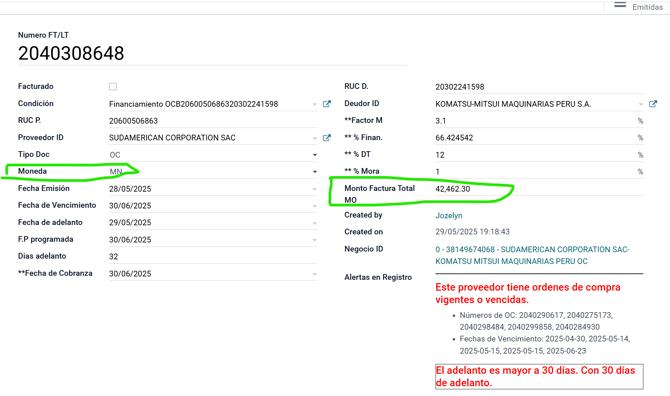Click the RUC P. field 20600506863
The height and width of the screenshot is (396, 670).
[213, 121]
